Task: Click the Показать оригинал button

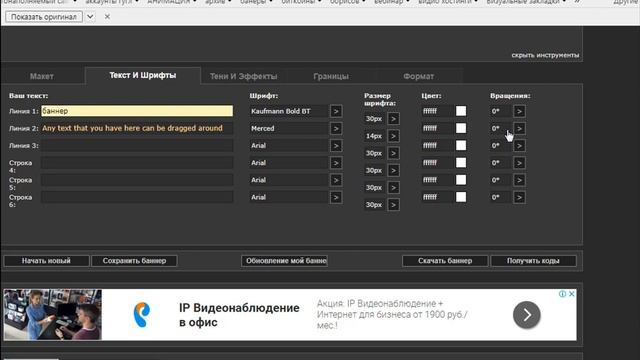Action: click(44, 17)
